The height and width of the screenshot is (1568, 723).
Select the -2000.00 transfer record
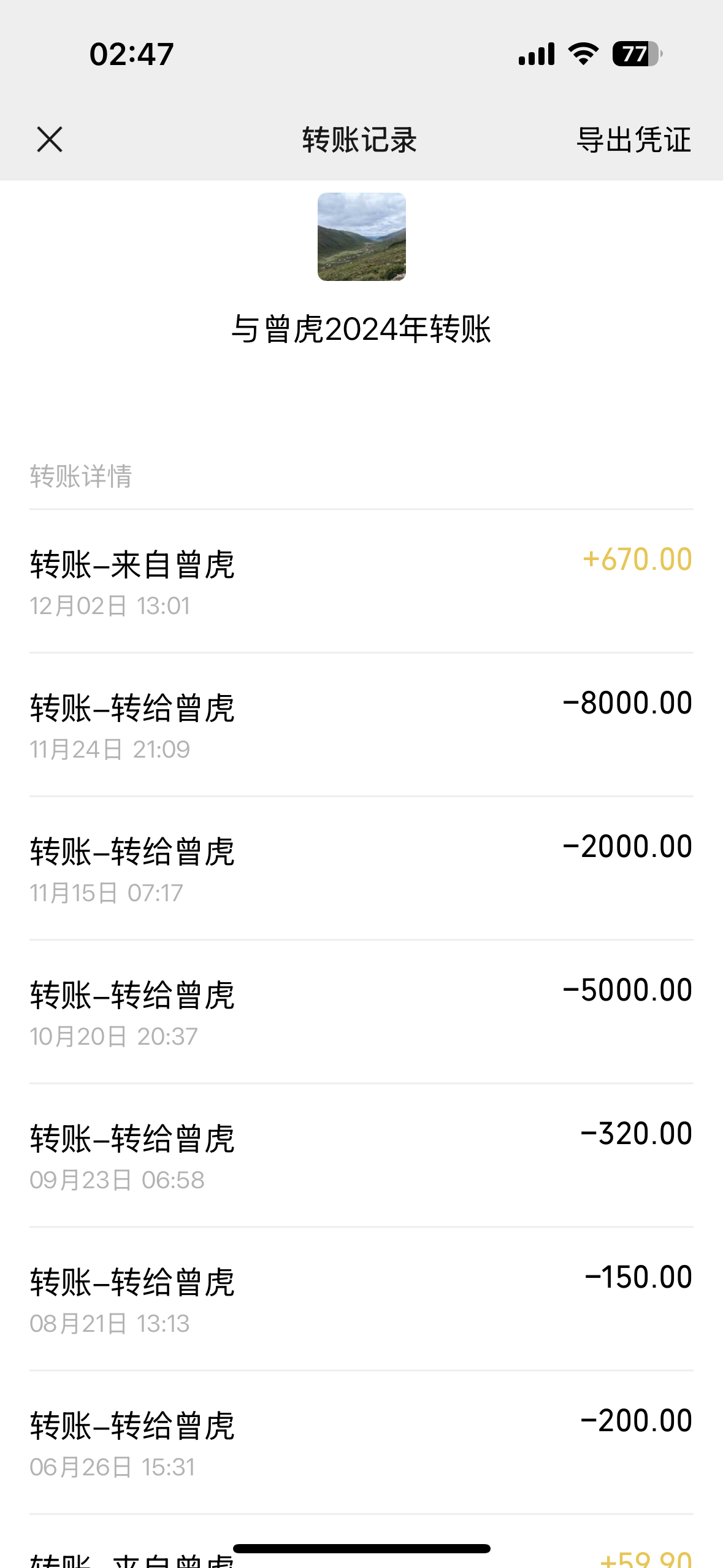point(361,868)
